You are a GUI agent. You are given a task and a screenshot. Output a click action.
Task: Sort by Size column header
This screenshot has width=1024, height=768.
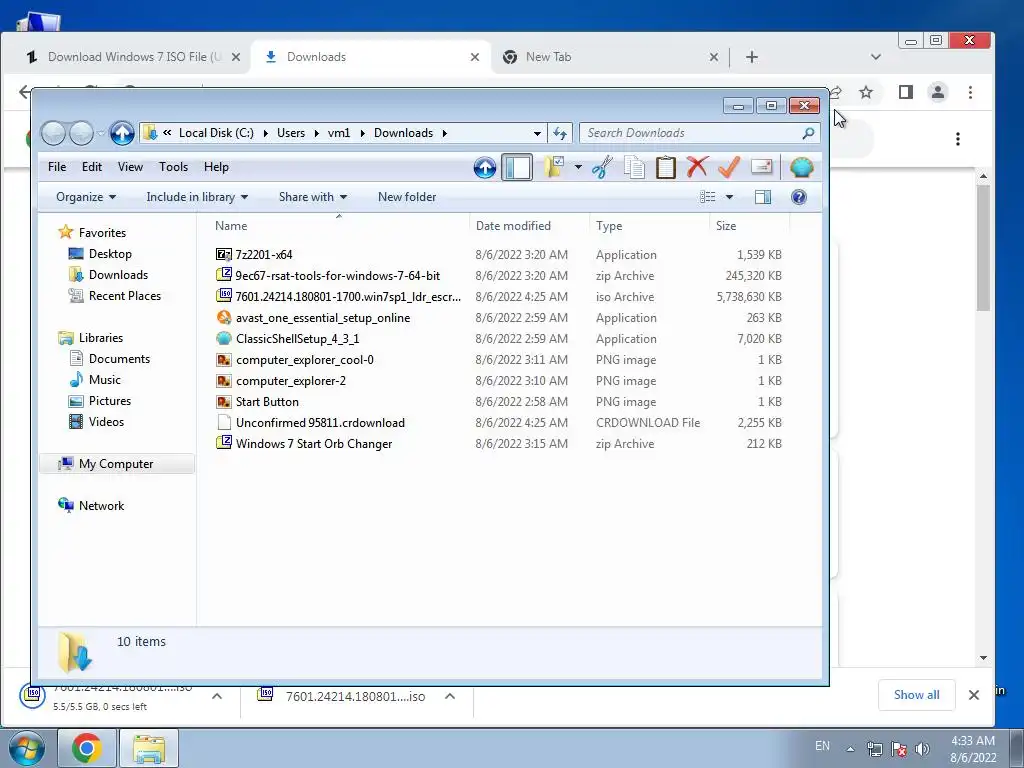(x=748, y=226)
